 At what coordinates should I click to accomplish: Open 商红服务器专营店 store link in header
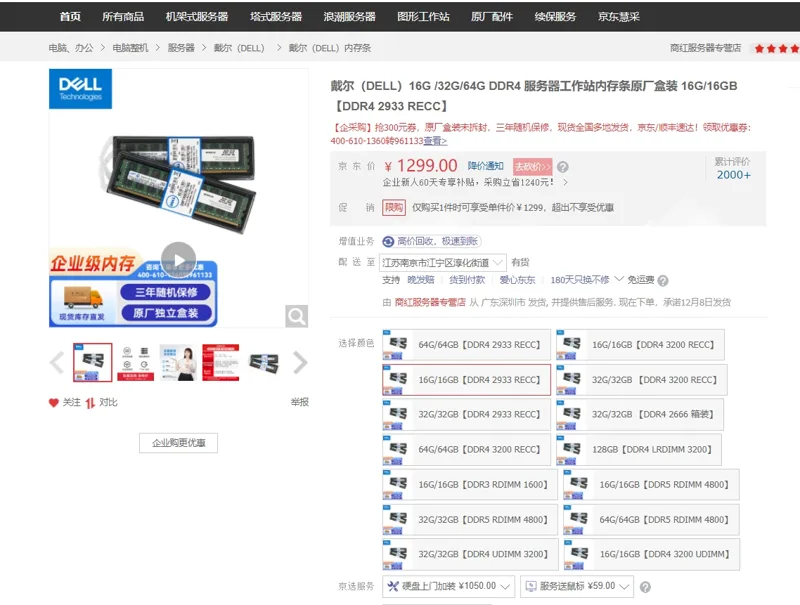coord(705,48)
